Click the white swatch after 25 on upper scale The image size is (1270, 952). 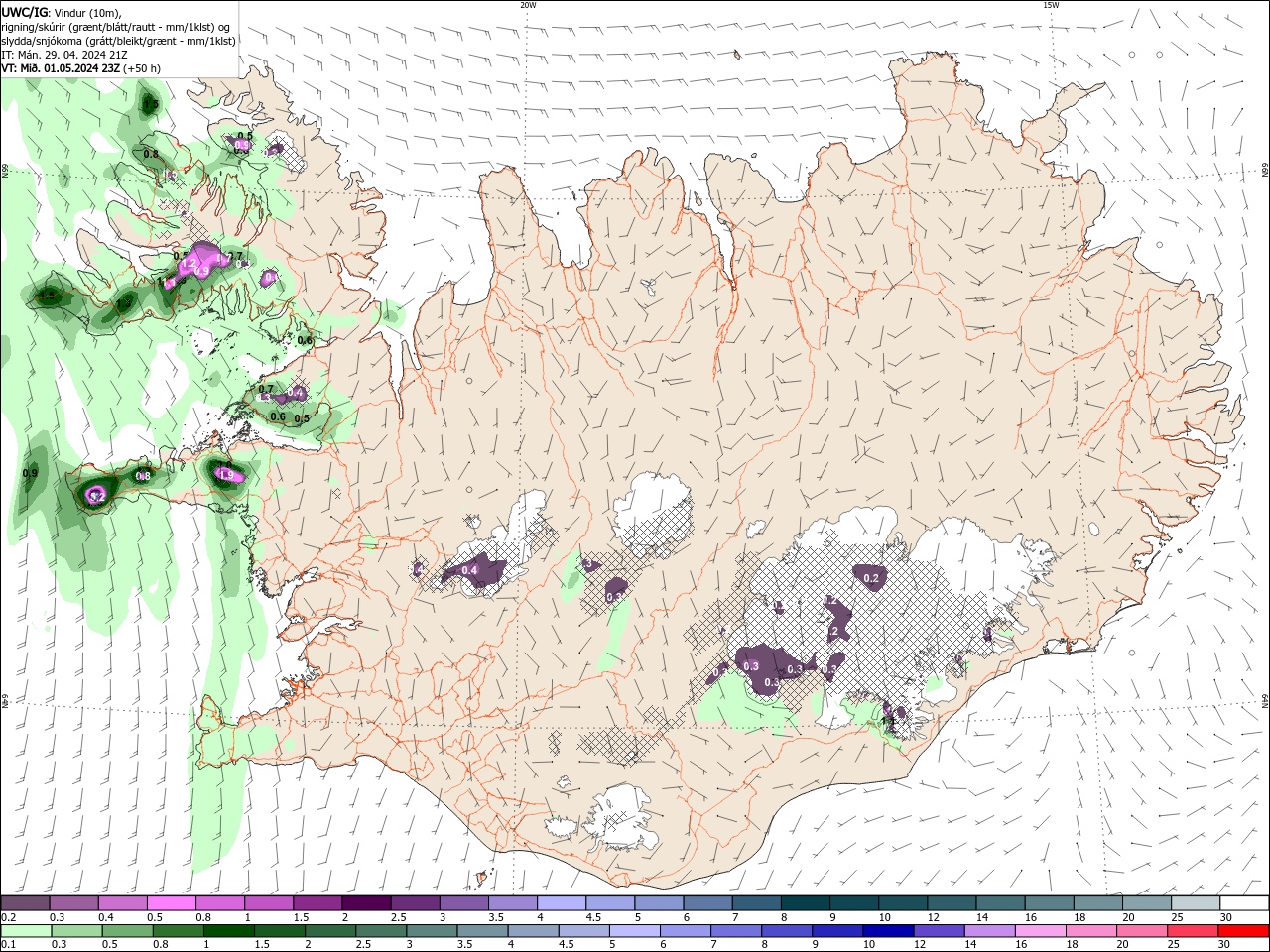(x=1245, y=902)
